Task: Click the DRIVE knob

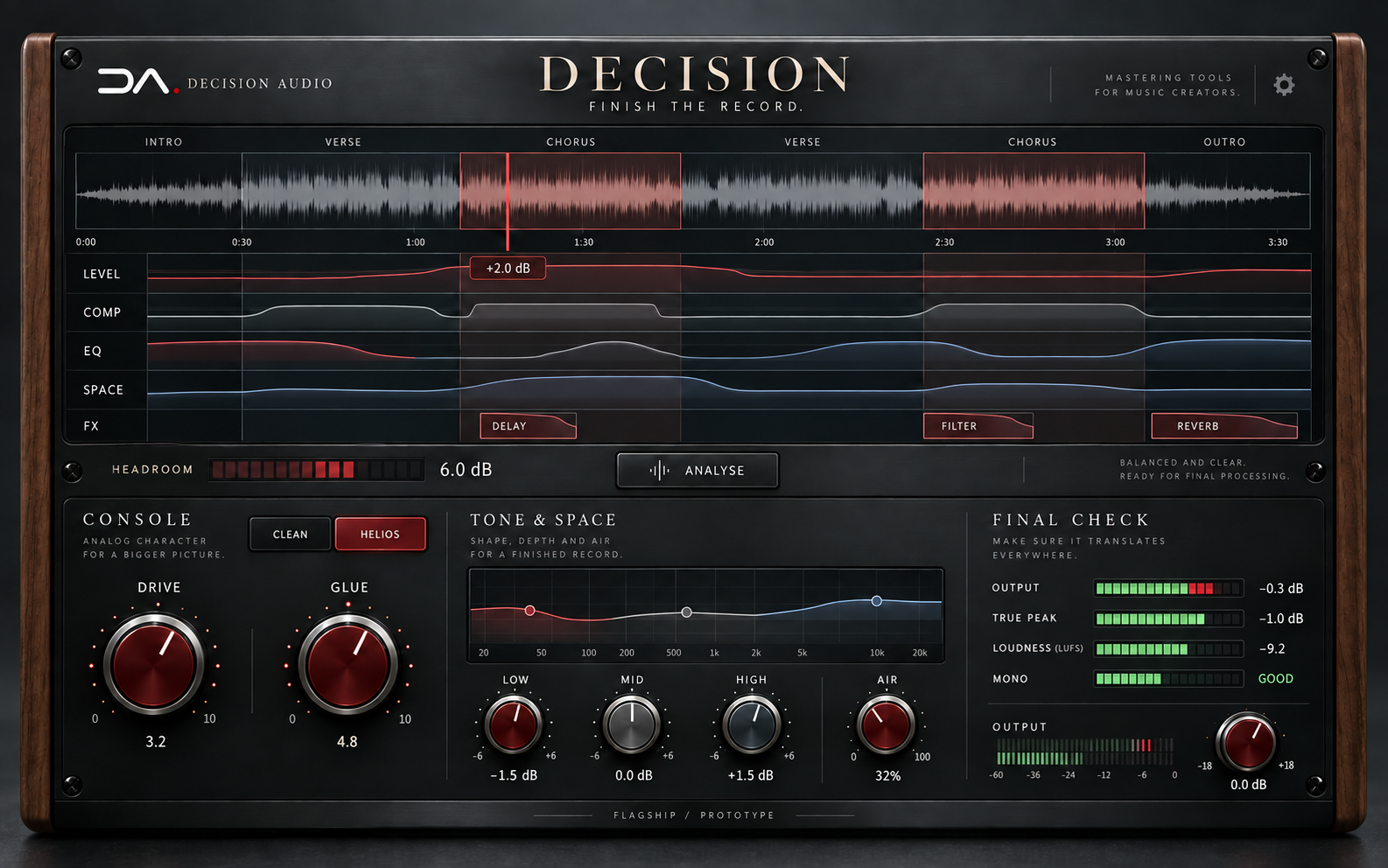Action: 154,664
